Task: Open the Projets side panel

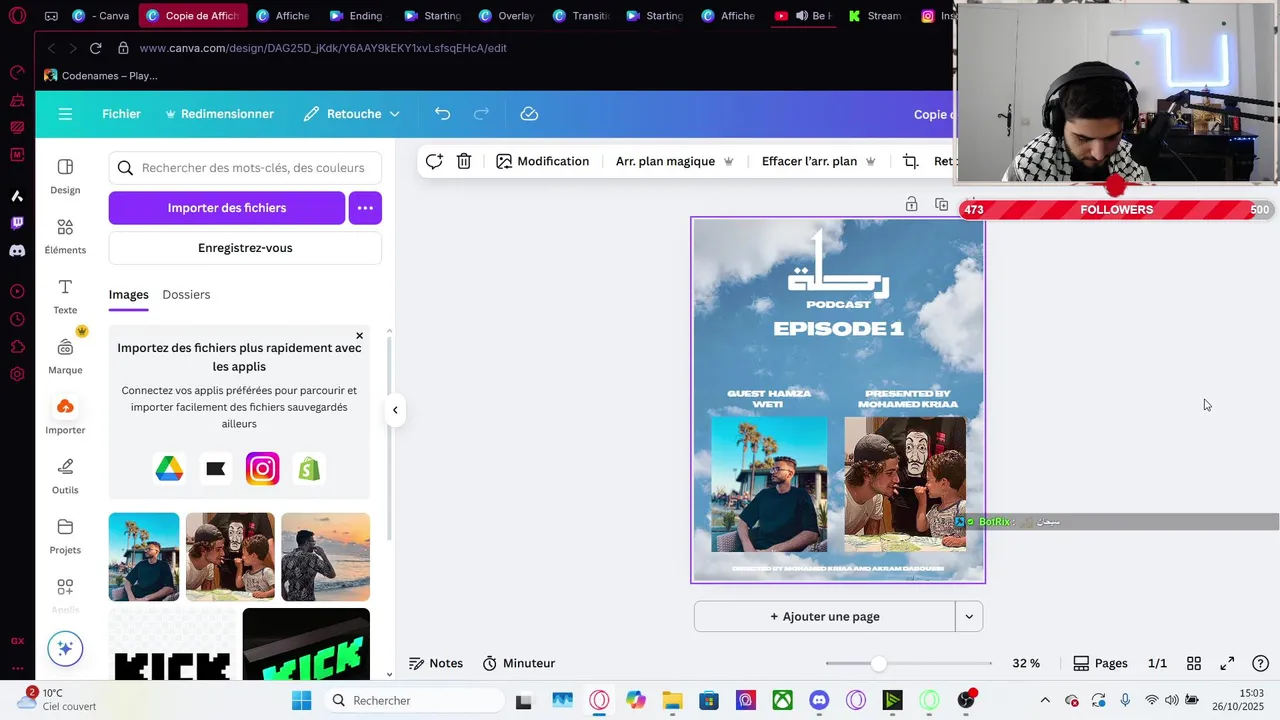Action: pyautogui.click(x=65, y=536)
